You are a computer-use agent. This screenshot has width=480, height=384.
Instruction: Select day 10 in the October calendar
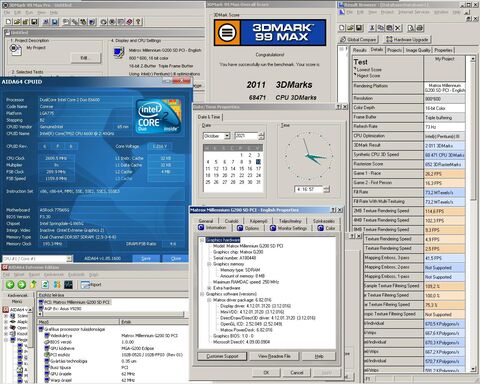[258, 162]
